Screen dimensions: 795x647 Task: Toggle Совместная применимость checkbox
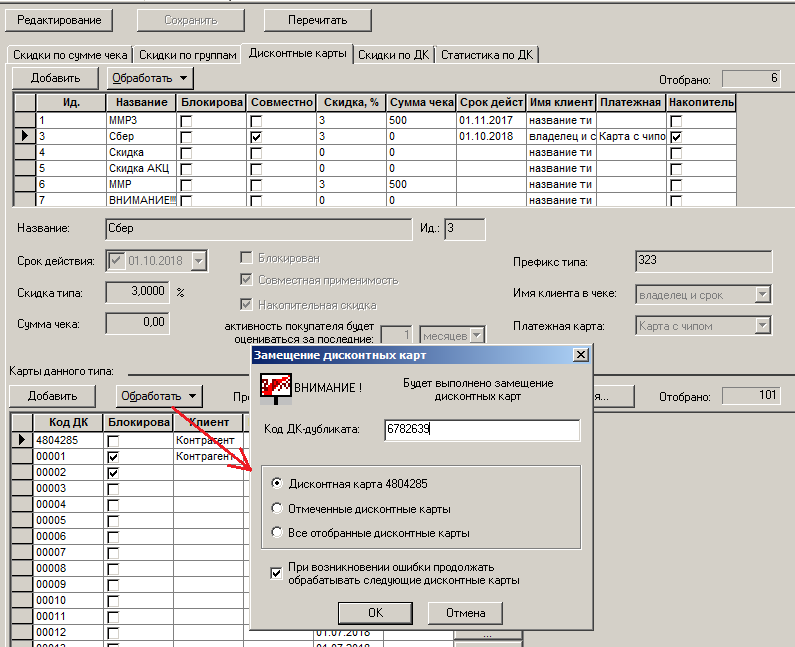pos(246,279)
